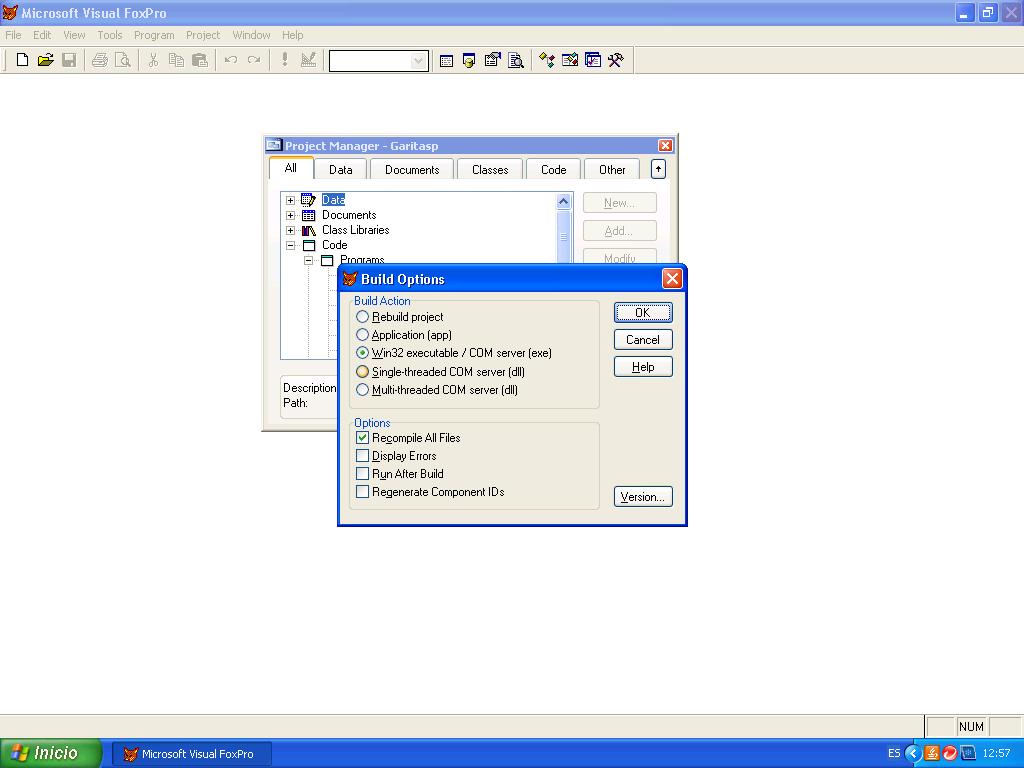Select the Application (app) build action
This screenshot has width=1024, height=768.
click(x=362, y=334)
